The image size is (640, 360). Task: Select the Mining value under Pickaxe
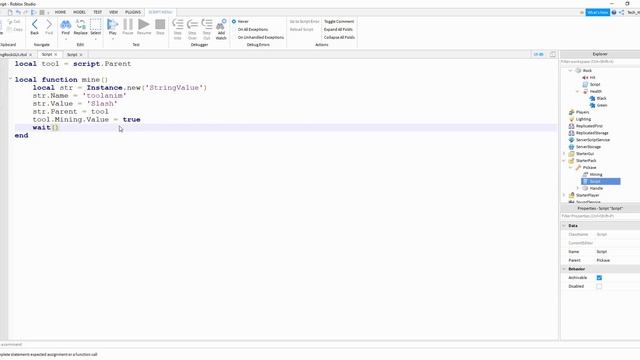[x=593, y=174]
